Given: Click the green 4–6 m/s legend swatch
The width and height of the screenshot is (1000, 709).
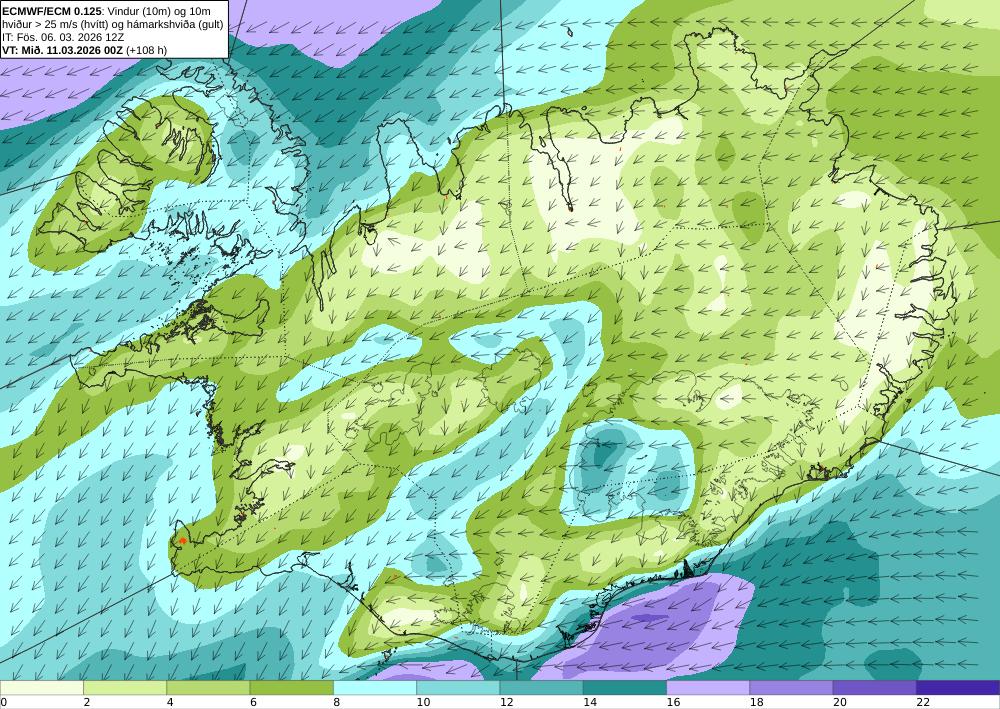Looking at the screenshot, I should click(208, 688).
